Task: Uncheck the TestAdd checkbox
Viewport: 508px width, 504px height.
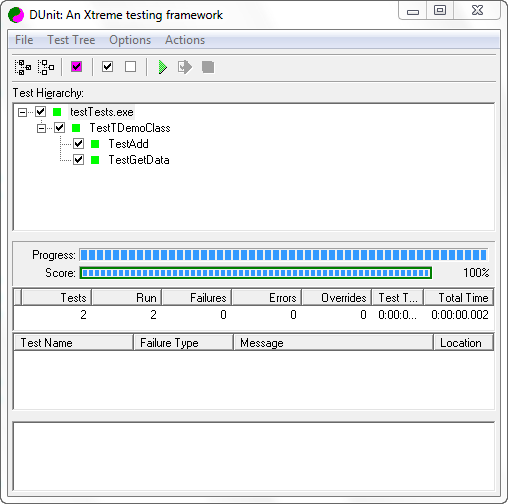Action: 79,144
